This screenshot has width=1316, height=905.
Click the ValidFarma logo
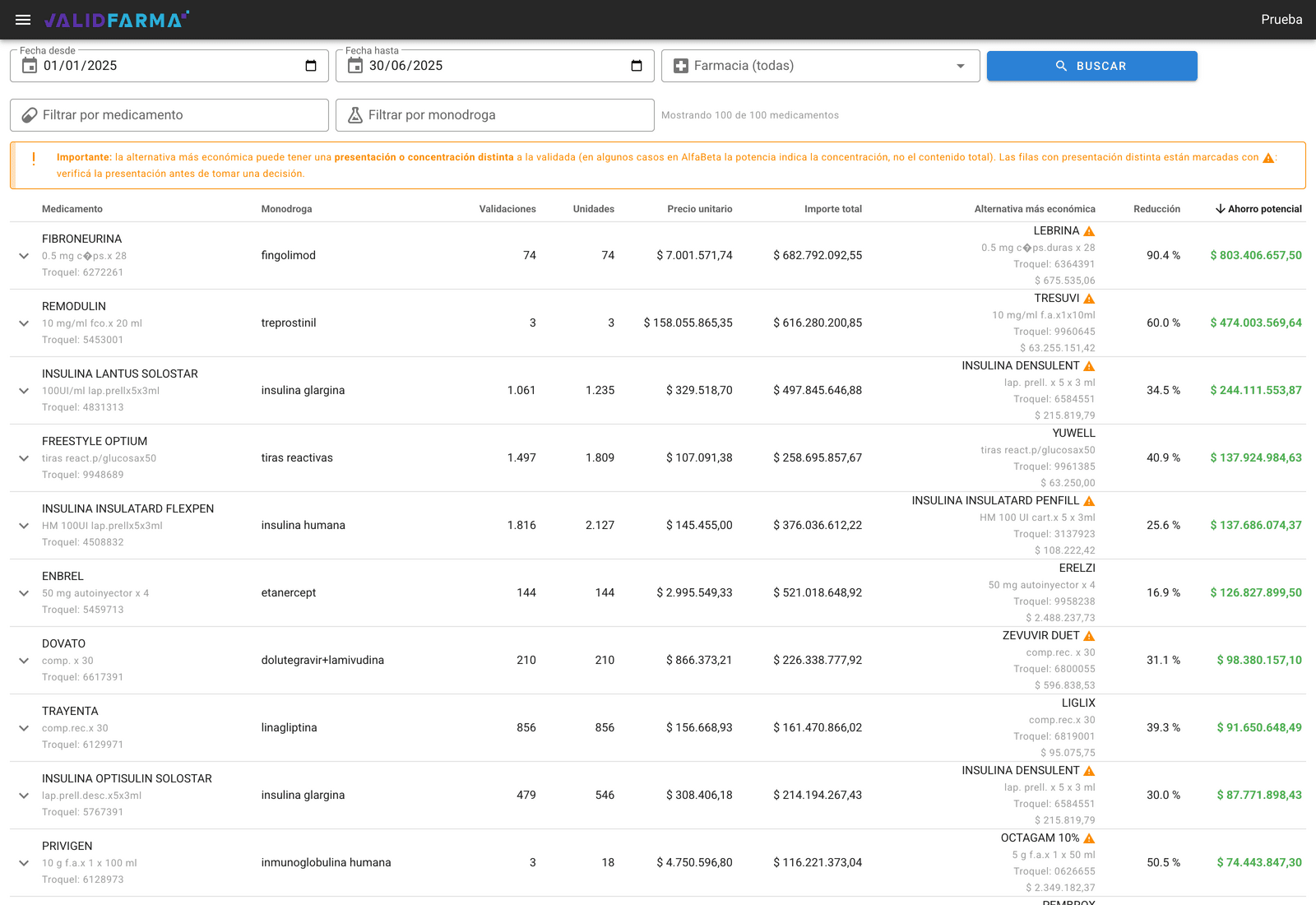[x=117, y=20]
